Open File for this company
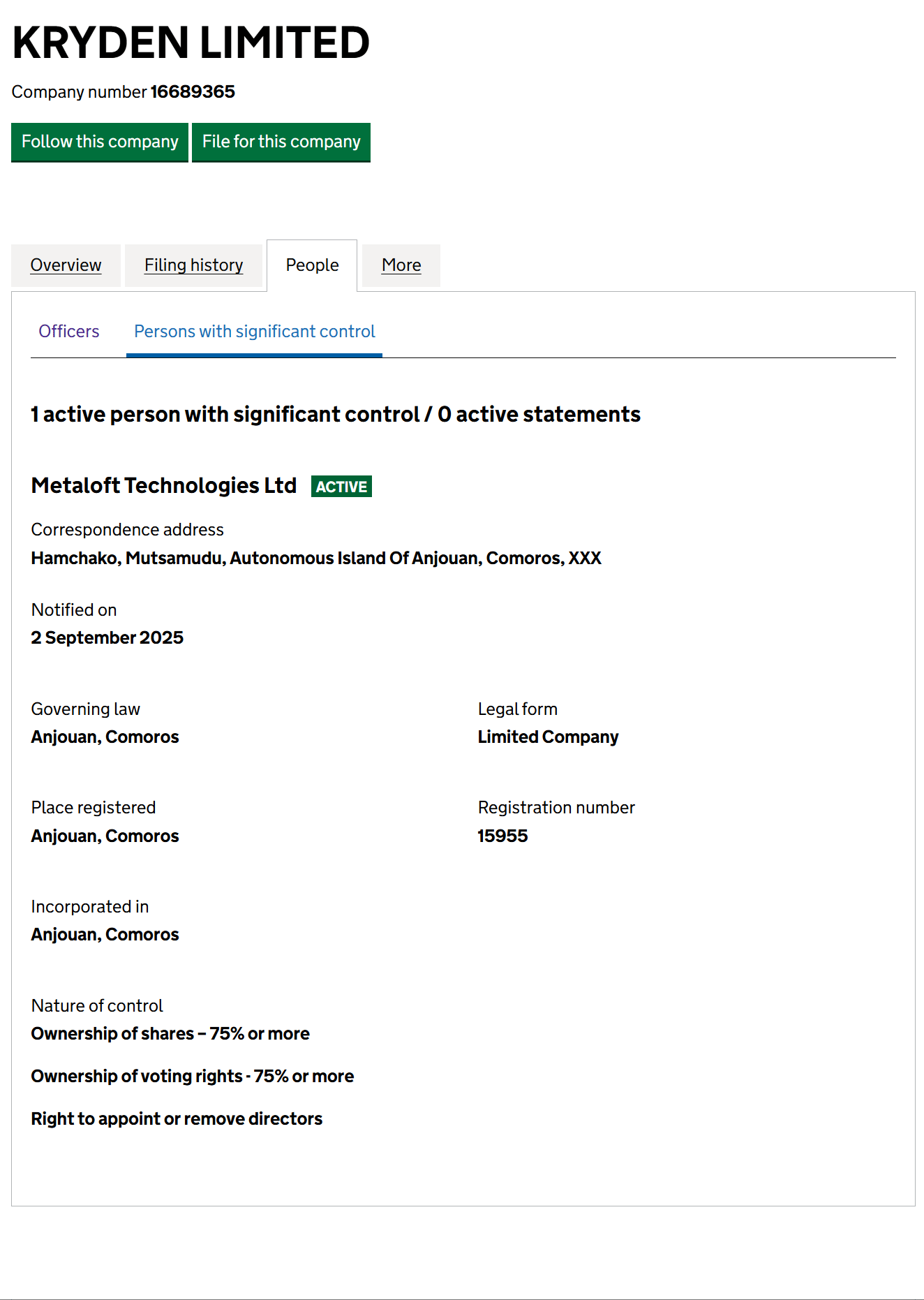Image resolution: width=924 pixels, height=1300 pixels. pos(281,142)
